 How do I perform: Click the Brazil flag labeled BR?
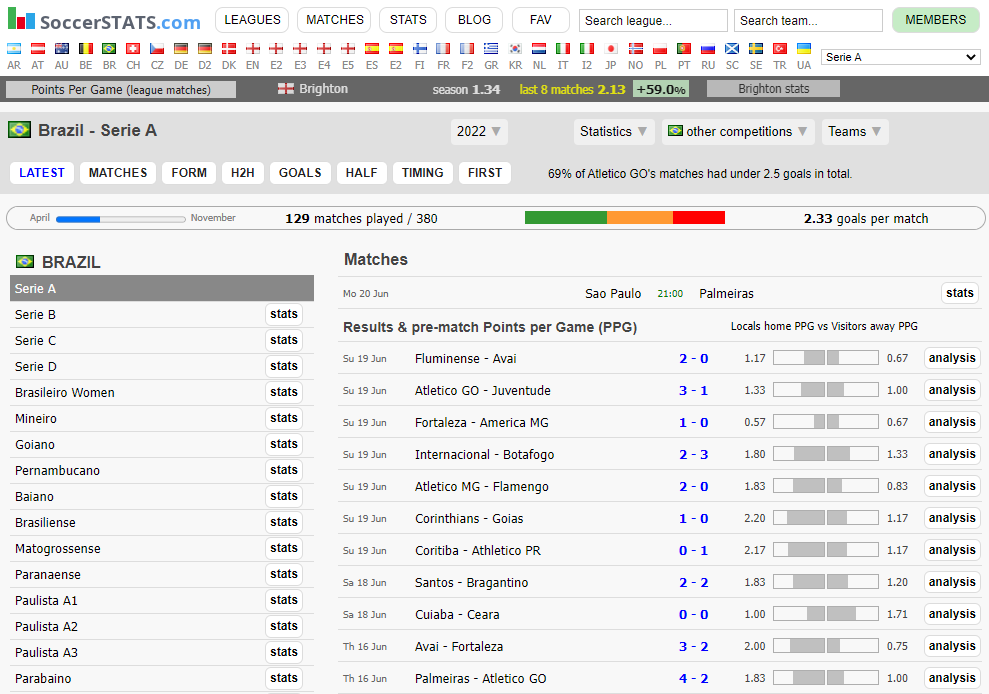point(109,49)
